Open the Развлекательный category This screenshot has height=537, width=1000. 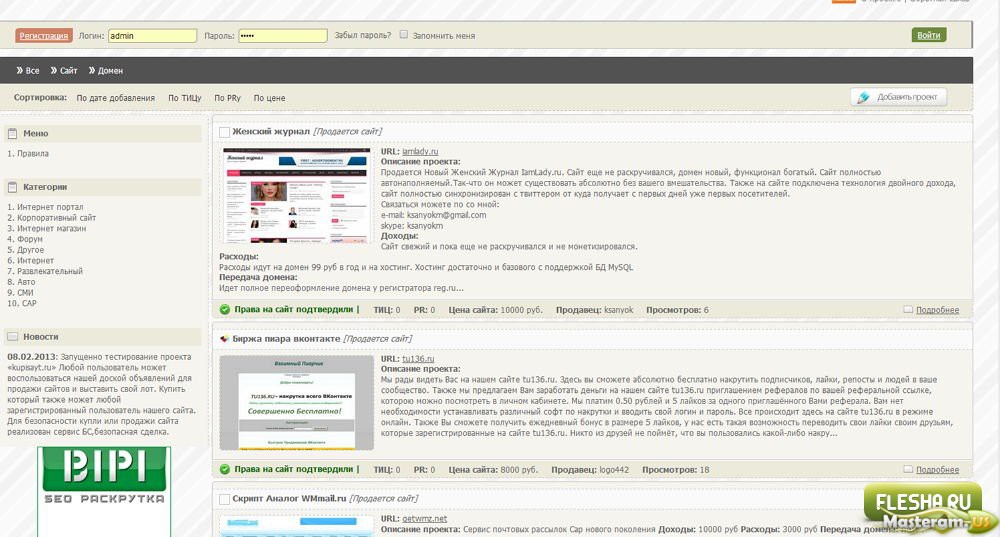[50, 271]
